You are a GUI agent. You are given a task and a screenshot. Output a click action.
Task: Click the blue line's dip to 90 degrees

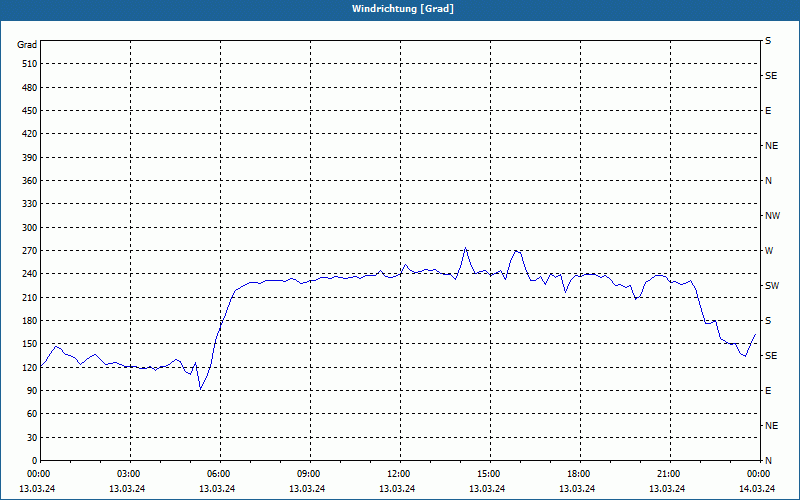pyautogui.click(x=201, y=389)
